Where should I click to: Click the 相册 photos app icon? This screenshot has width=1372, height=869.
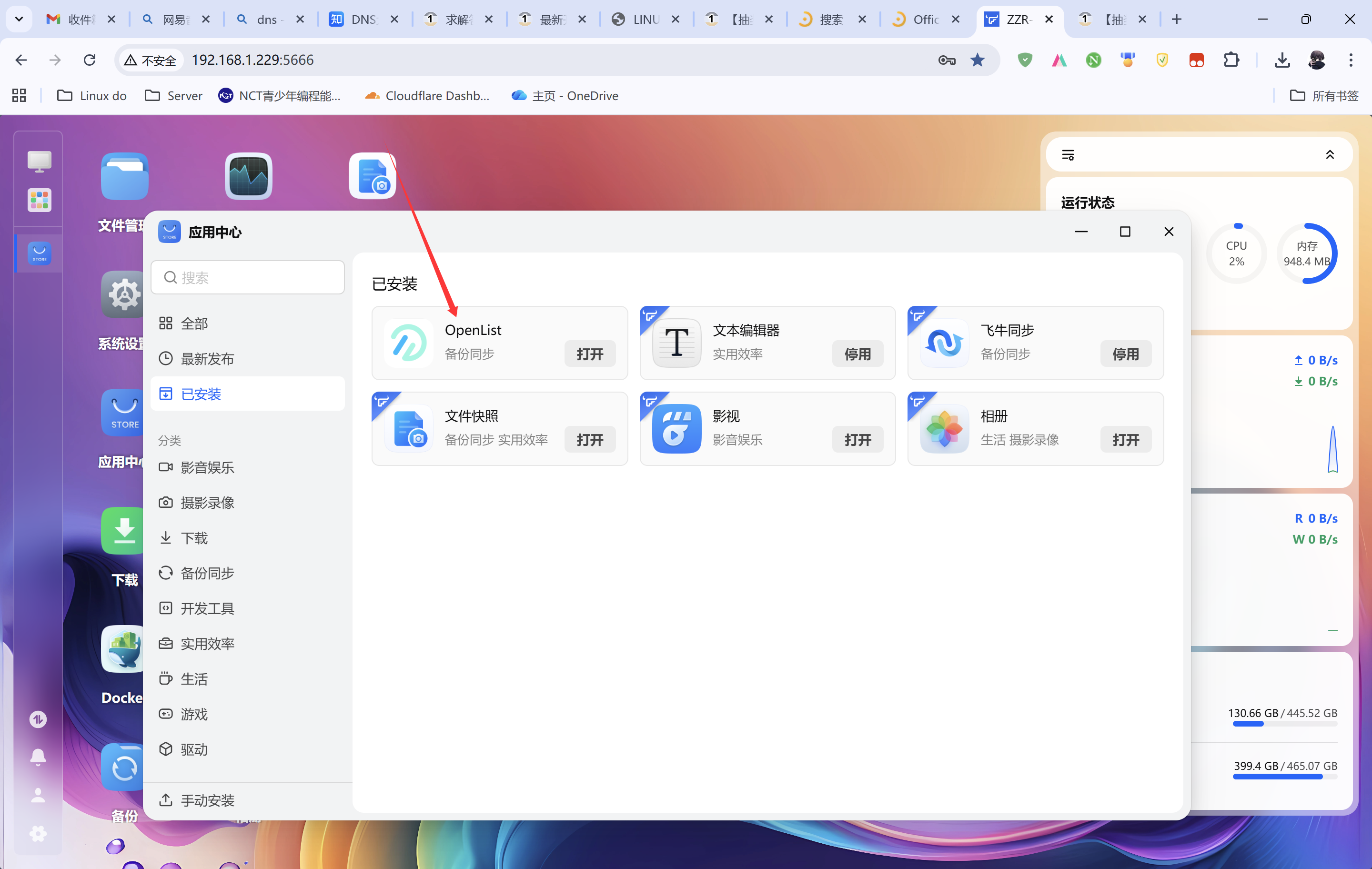(944, 428)
